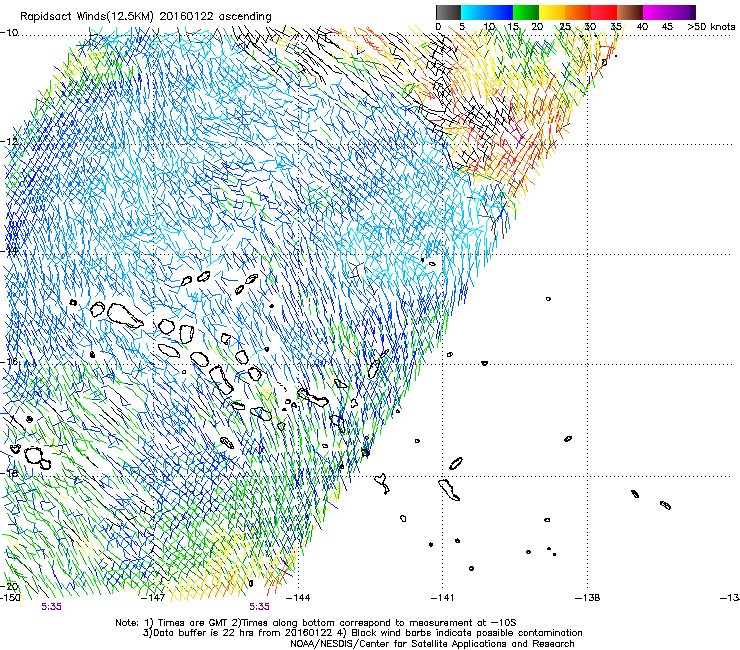The height and width of the screenshot is (650, 740).
Task: Click the '-138' longitude axis label
Action: [x=588, y=598]
